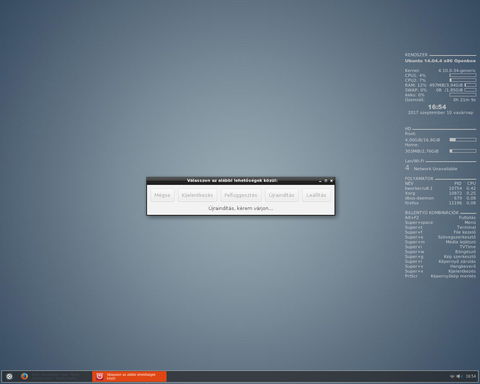The width and height of the screenshot is (480, 384).
Task: Minimize the logout dialog window
Action: pyautogui.click(x=320, y=181)
